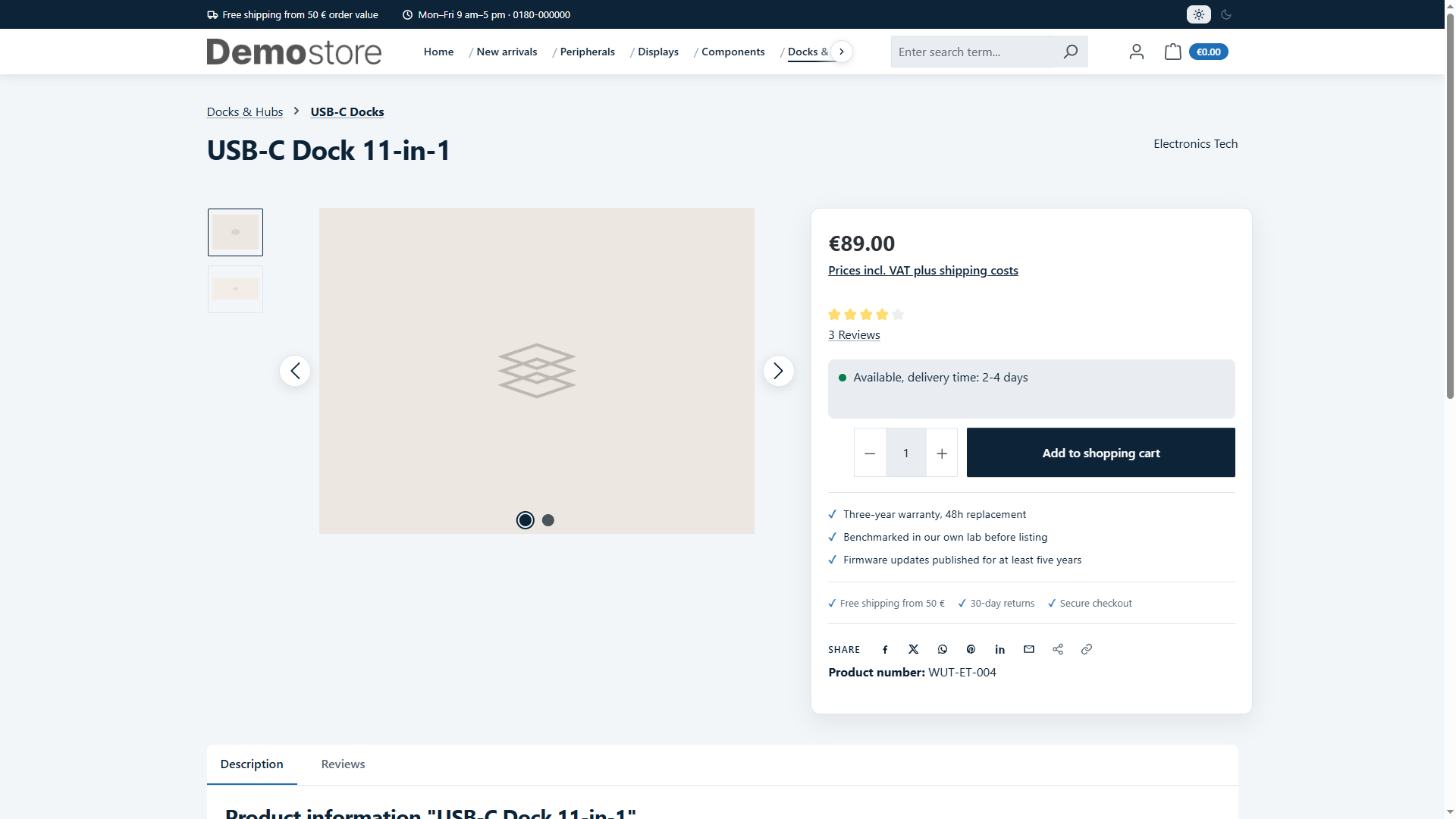The width and height of the screenshot is (1456, 819).
Task: Share product on LinkedIn
Action: click(999, 649)
